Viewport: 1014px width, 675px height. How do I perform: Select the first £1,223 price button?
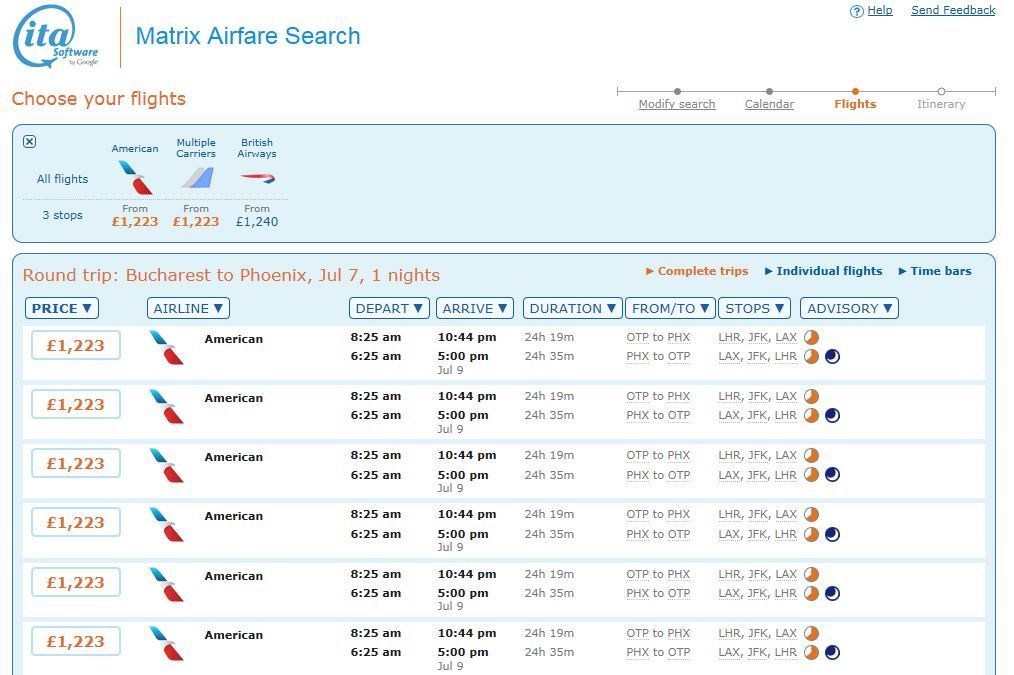[x=76, y=346]
